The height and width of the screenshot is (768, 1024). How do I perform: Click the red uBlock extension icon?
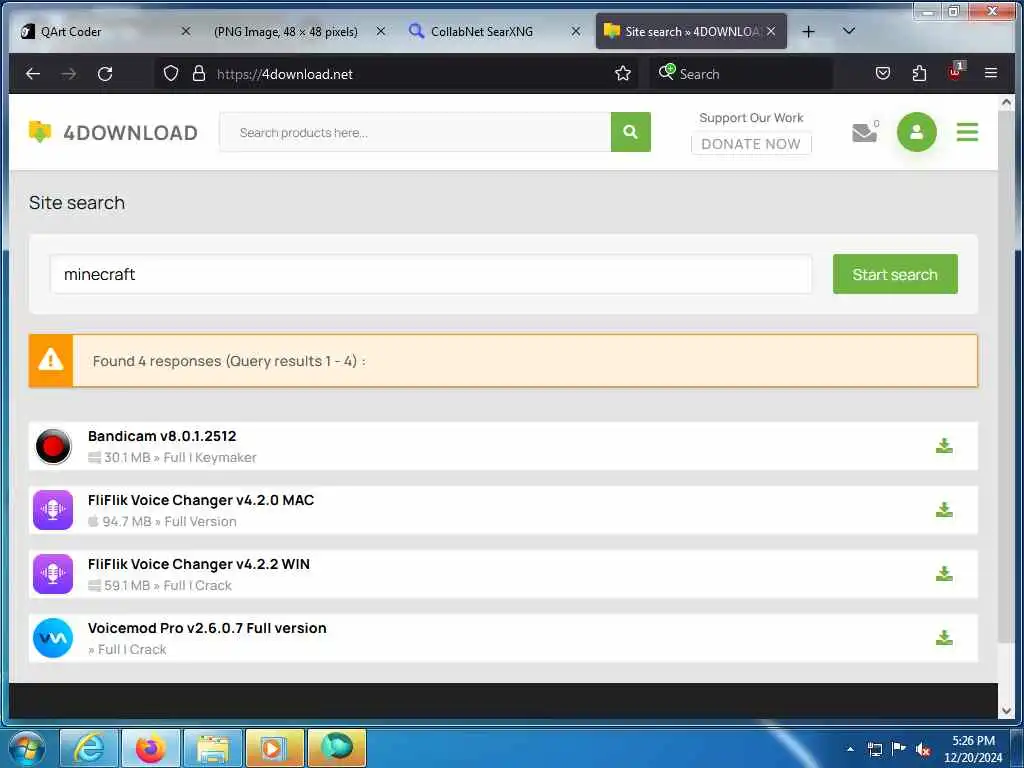coord(955,73)
